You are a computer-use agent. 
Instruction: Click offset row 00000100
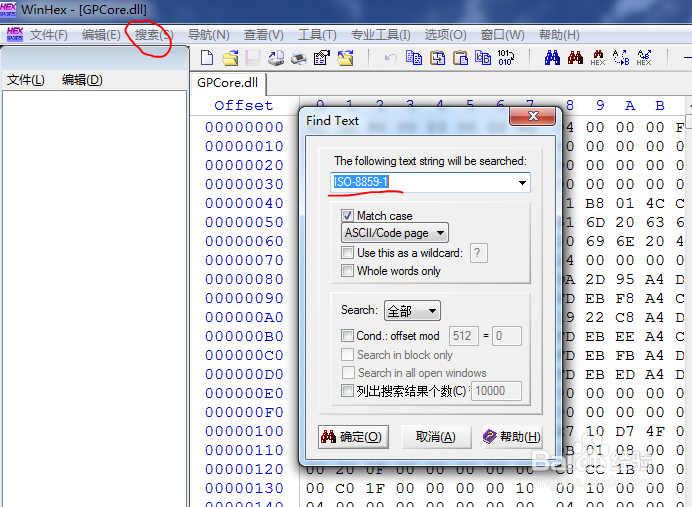coord(244,432)
